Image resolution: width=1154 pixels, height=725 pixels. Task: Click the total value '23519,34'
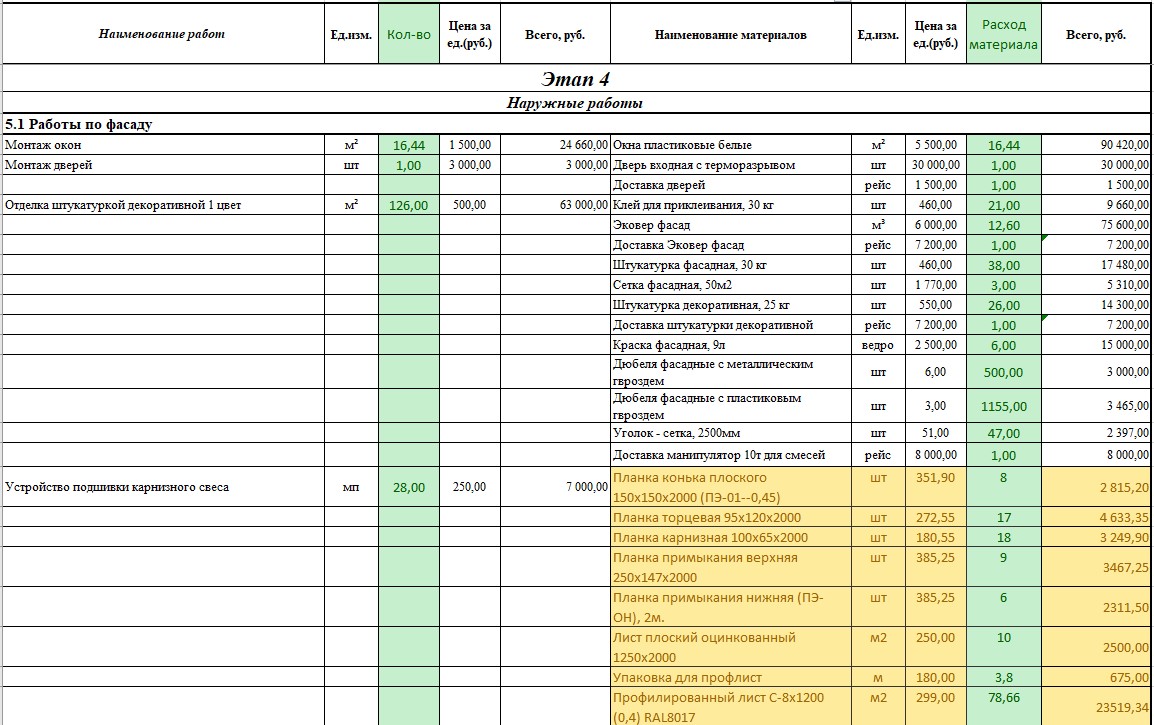[x=1096, y=706]
